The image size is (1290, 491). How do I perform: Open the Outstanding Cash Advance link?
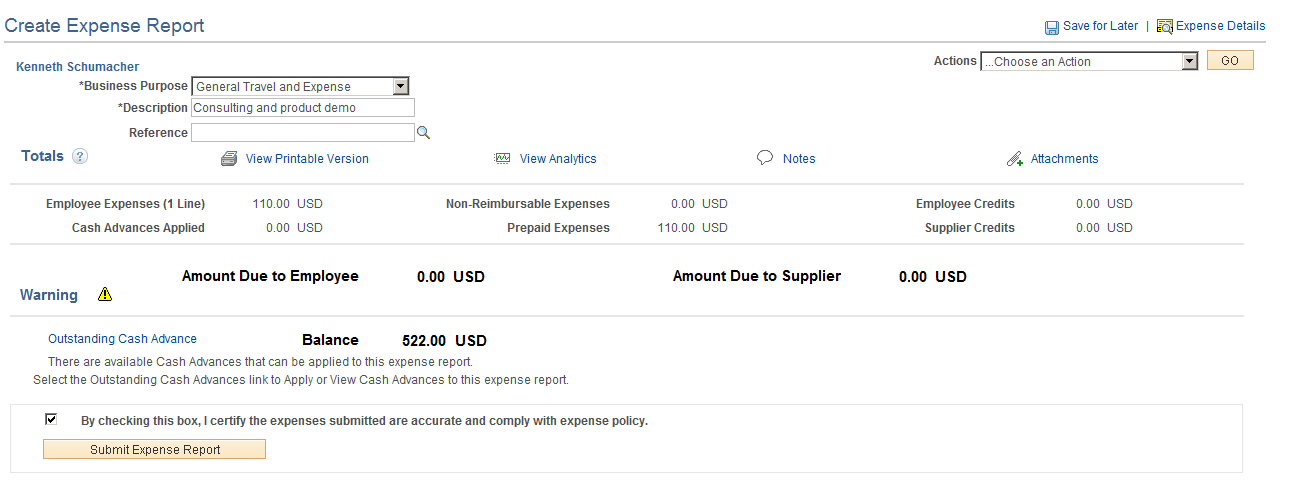(x=122, y=339)
